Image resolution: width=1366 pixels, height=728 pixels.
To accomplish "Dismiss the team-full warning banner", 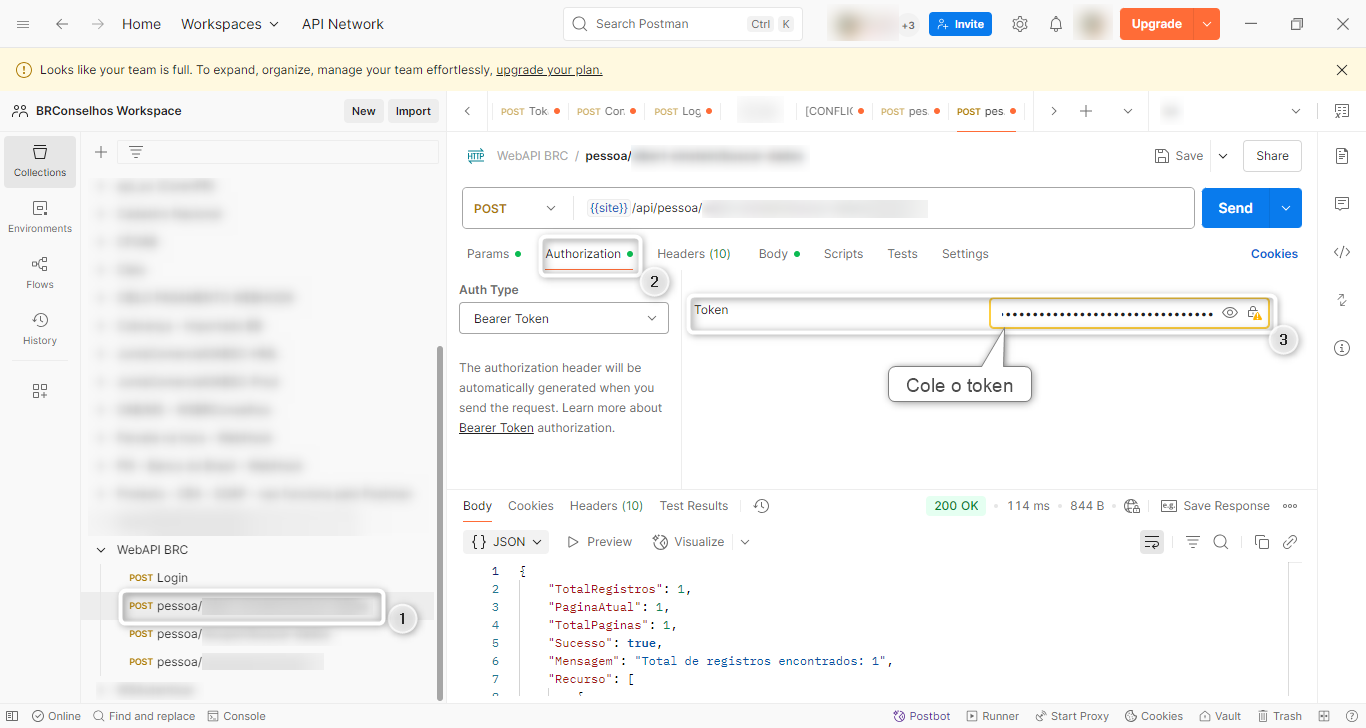I will (x=1342, y=70).
